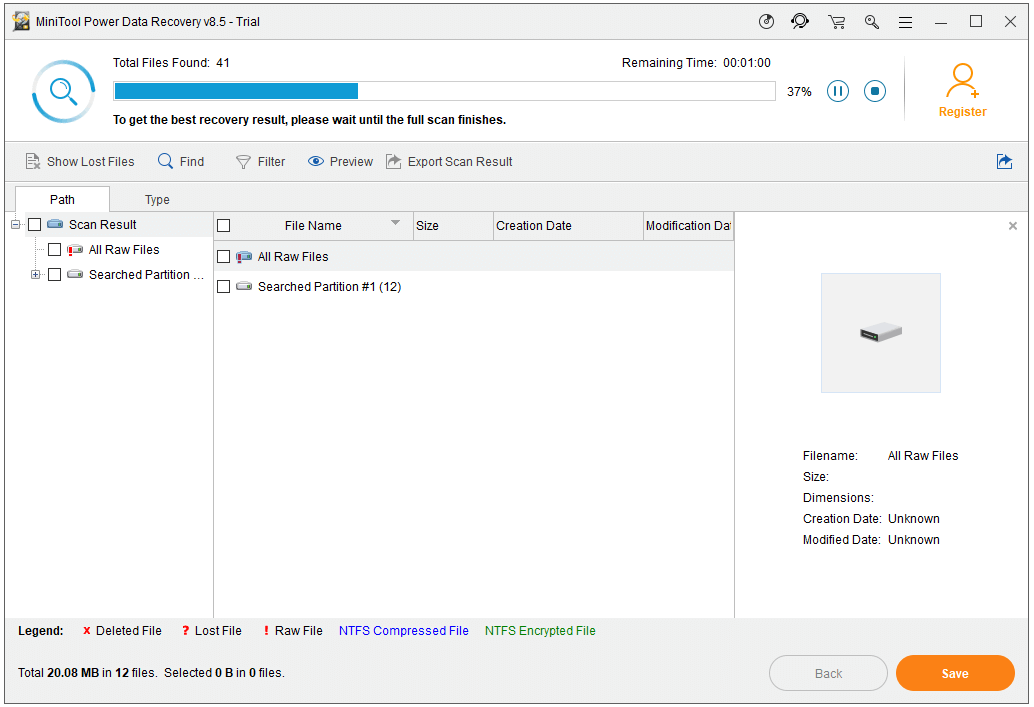Select the Path tab
This screenshot has width=1034, height=707.
click(x=62, y=199)
